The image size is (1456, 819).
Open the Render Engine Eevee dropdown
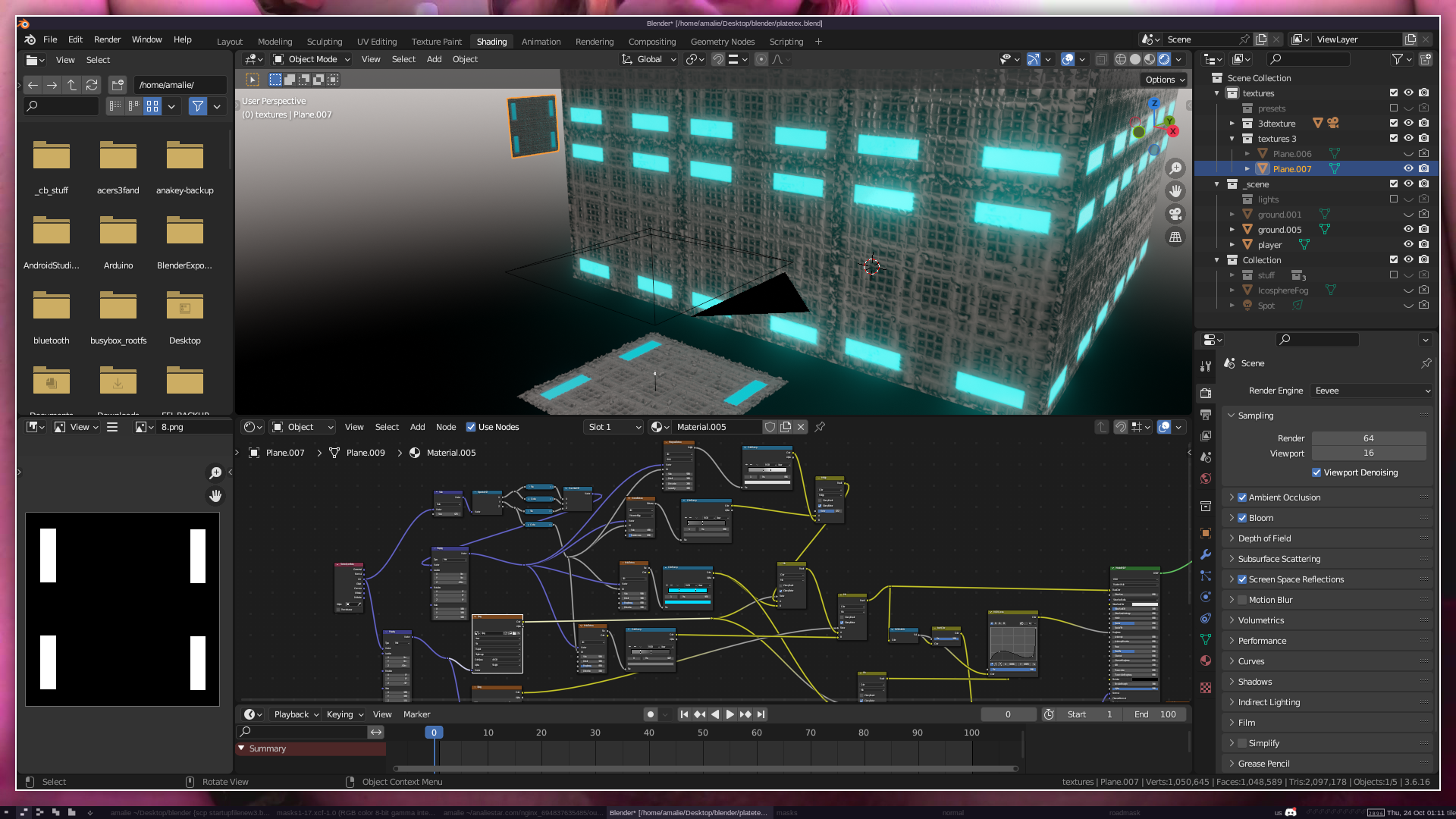(x=1372, y=391)
